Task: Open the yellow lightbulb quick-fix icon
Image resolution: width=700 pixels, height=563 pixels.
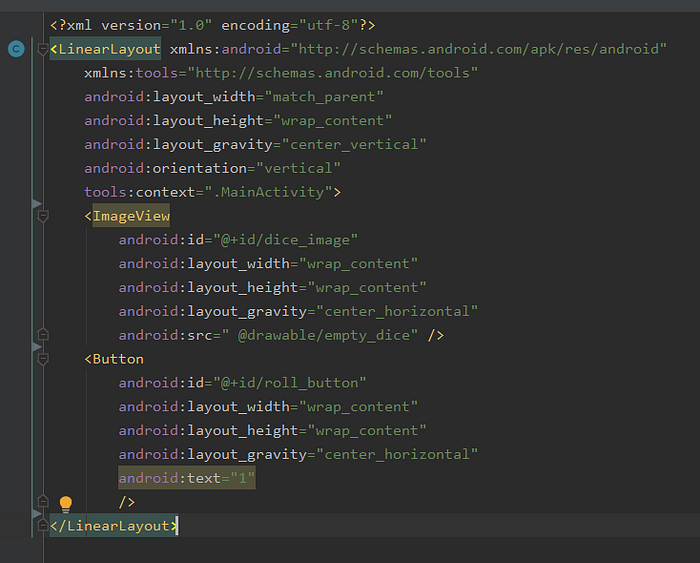Action: tap(66, 503)
